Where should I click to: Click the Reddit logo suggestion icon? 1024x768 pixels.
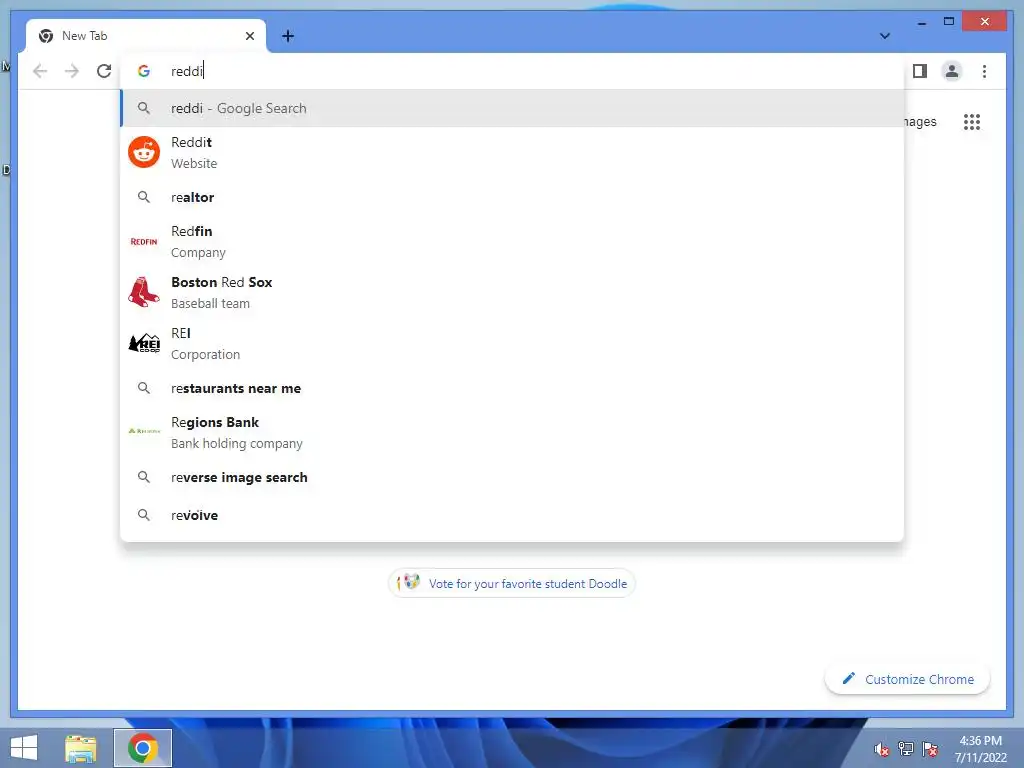(144, 152)
